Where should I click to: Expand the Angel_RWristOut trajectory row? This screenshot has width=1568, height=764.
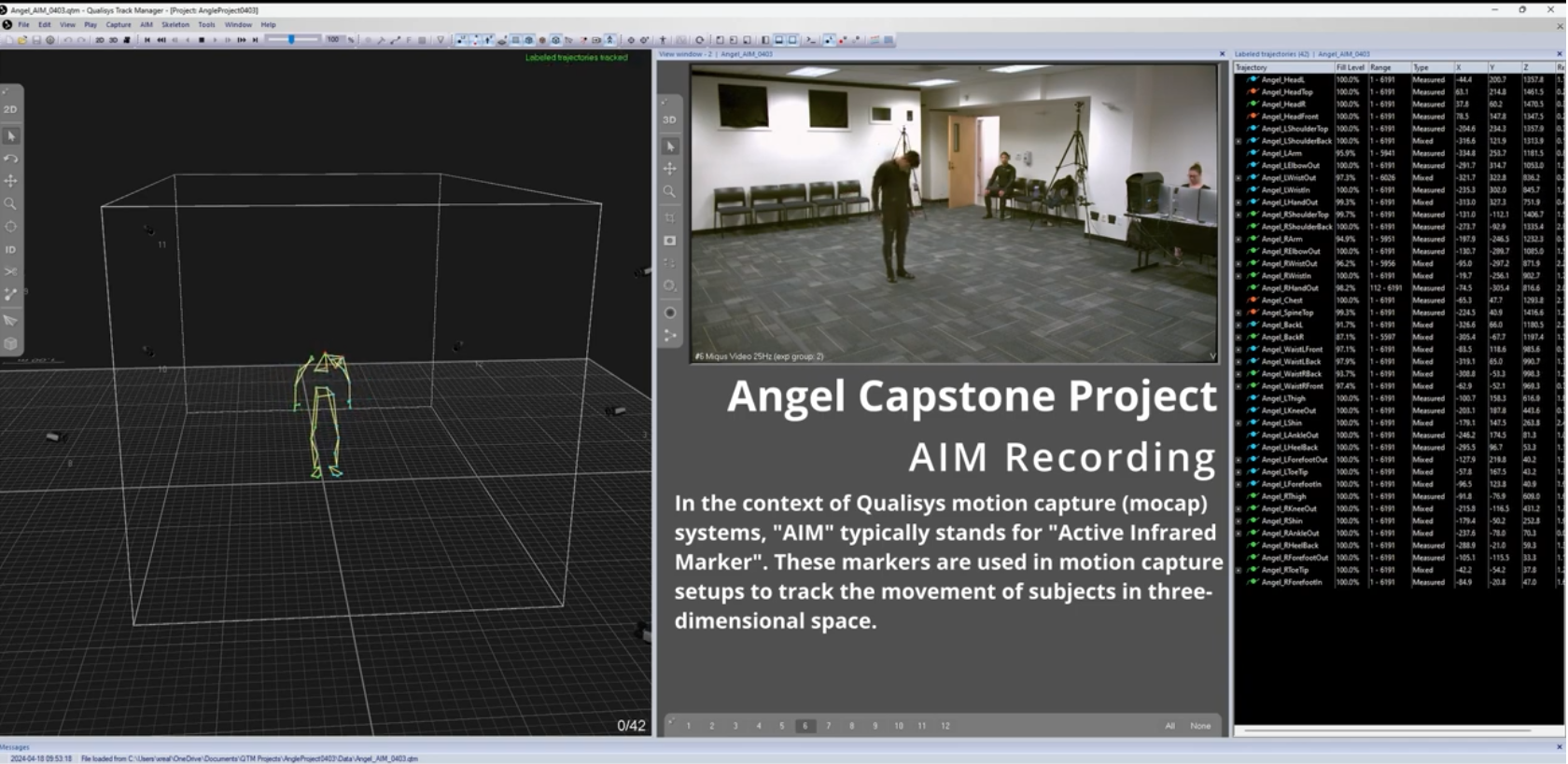1239,263
